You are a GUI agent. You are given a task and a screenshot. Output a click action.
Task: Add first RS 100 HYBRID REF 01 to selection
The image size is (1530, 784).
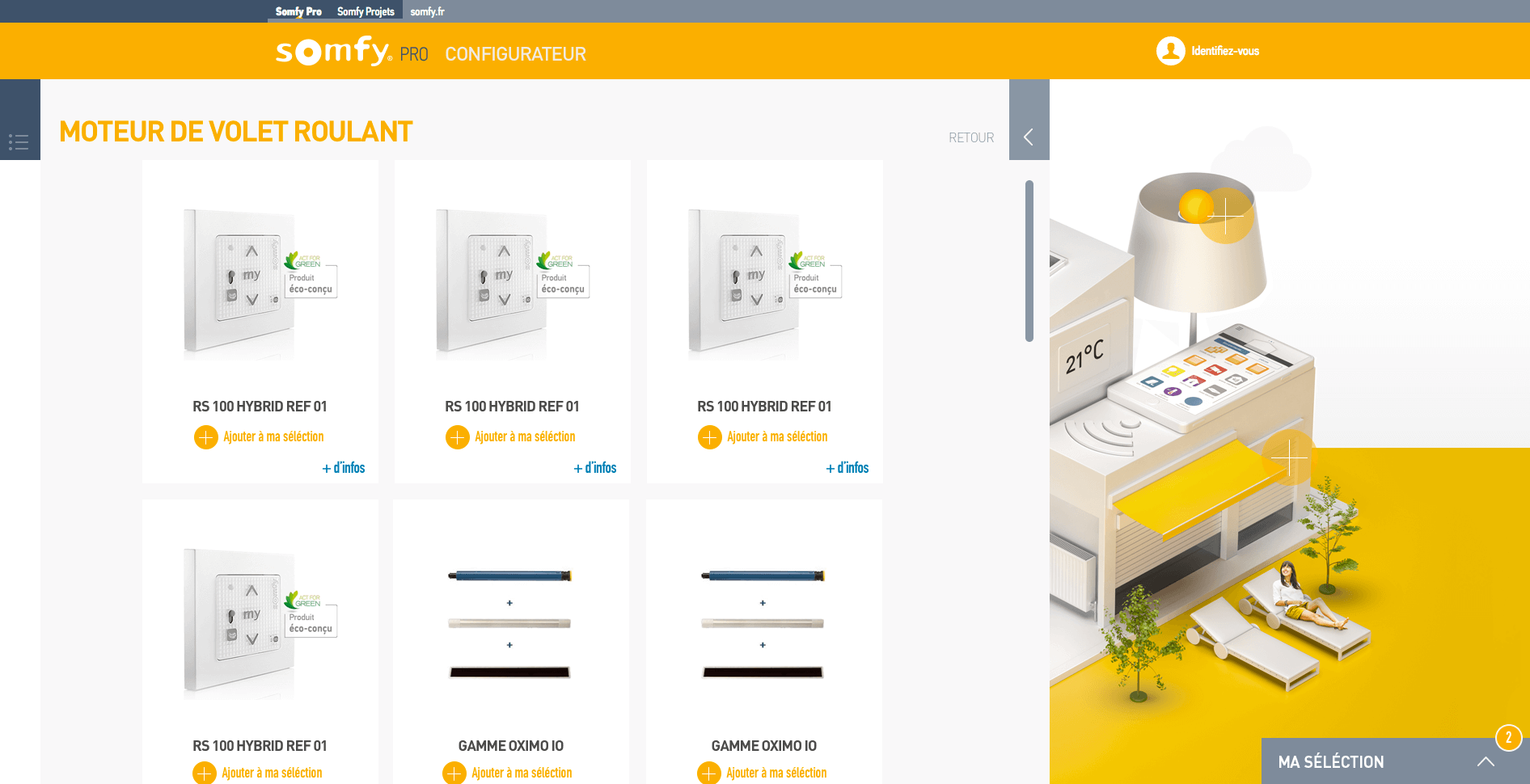click(x=273, y=436)
